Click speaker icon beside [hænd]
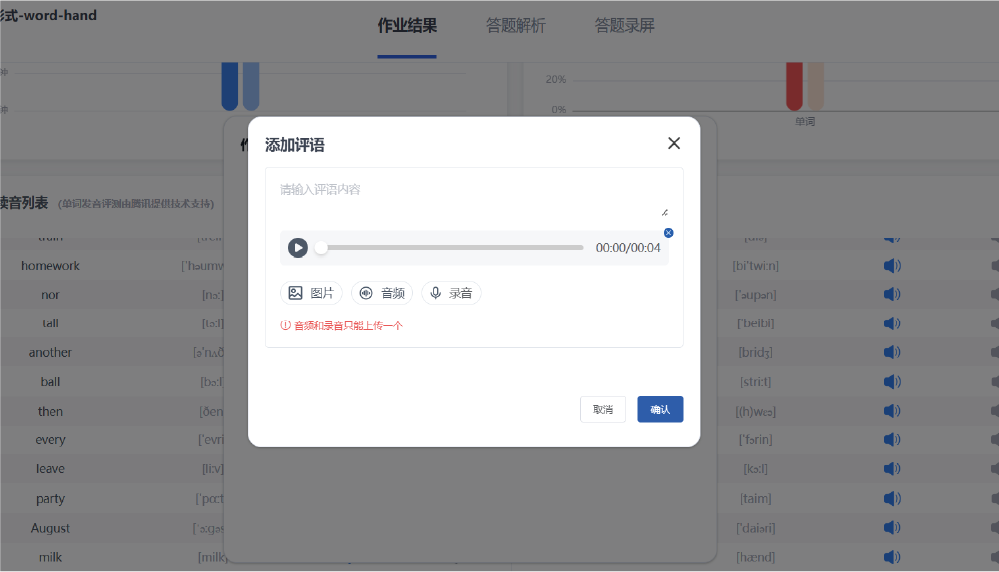The width and height of the screenshot is (999, 572). point(892,557)
